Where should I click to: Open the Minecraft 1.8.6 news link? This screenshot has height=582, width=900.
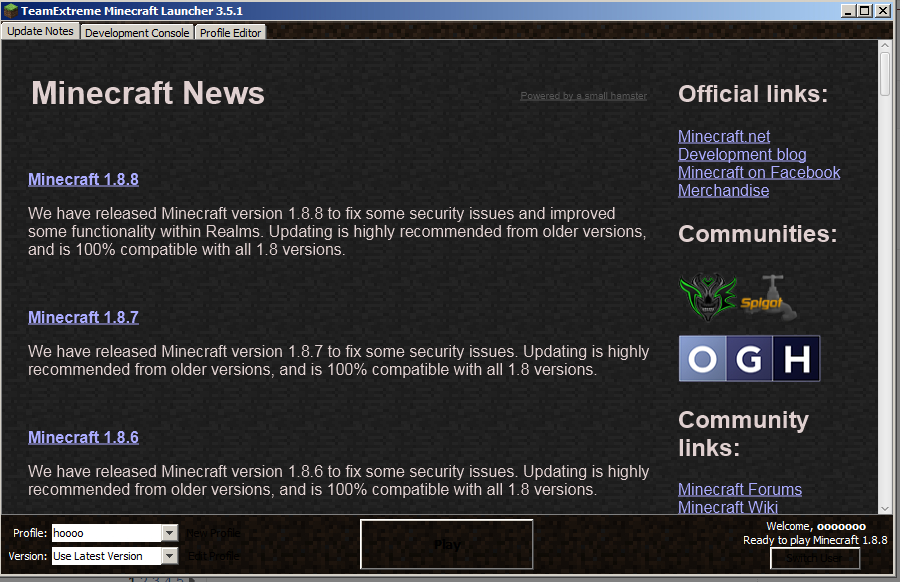tap(83, 437)
